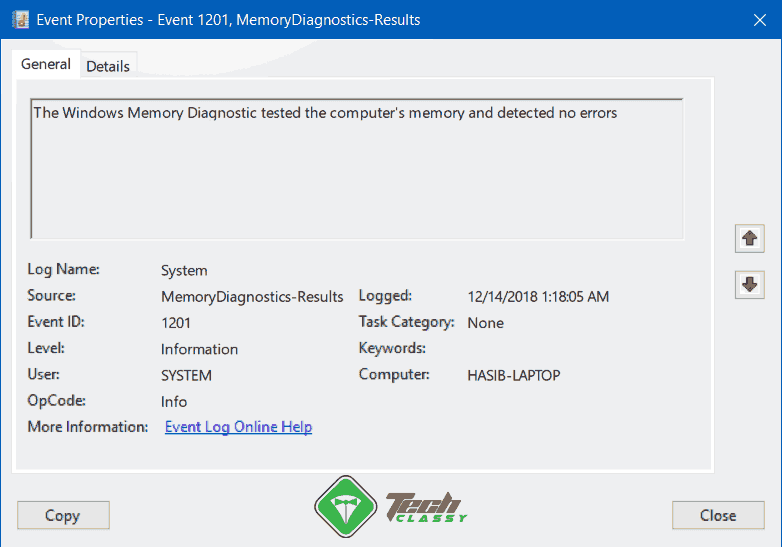Viewport: 782px width, 547px height.
Task: Go to the next event with the down arrow
Action: (750, 285)
